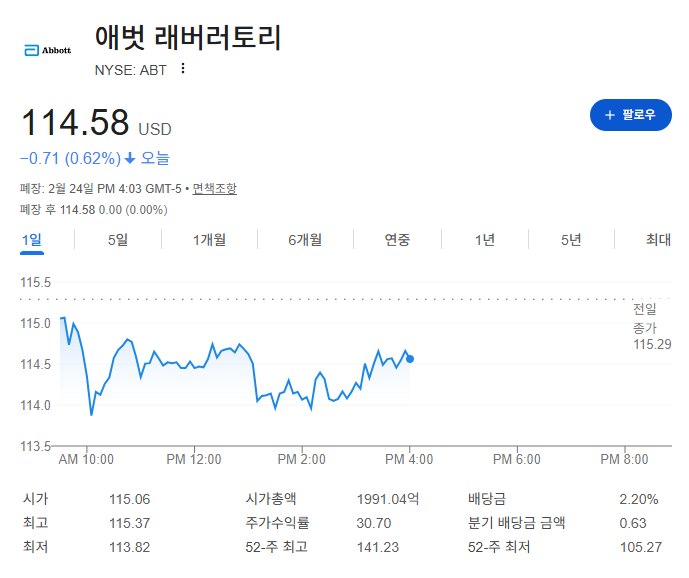Open the 면책조항 disclaimer link
The image size is (689, 578).
click(x=214, y=189)
